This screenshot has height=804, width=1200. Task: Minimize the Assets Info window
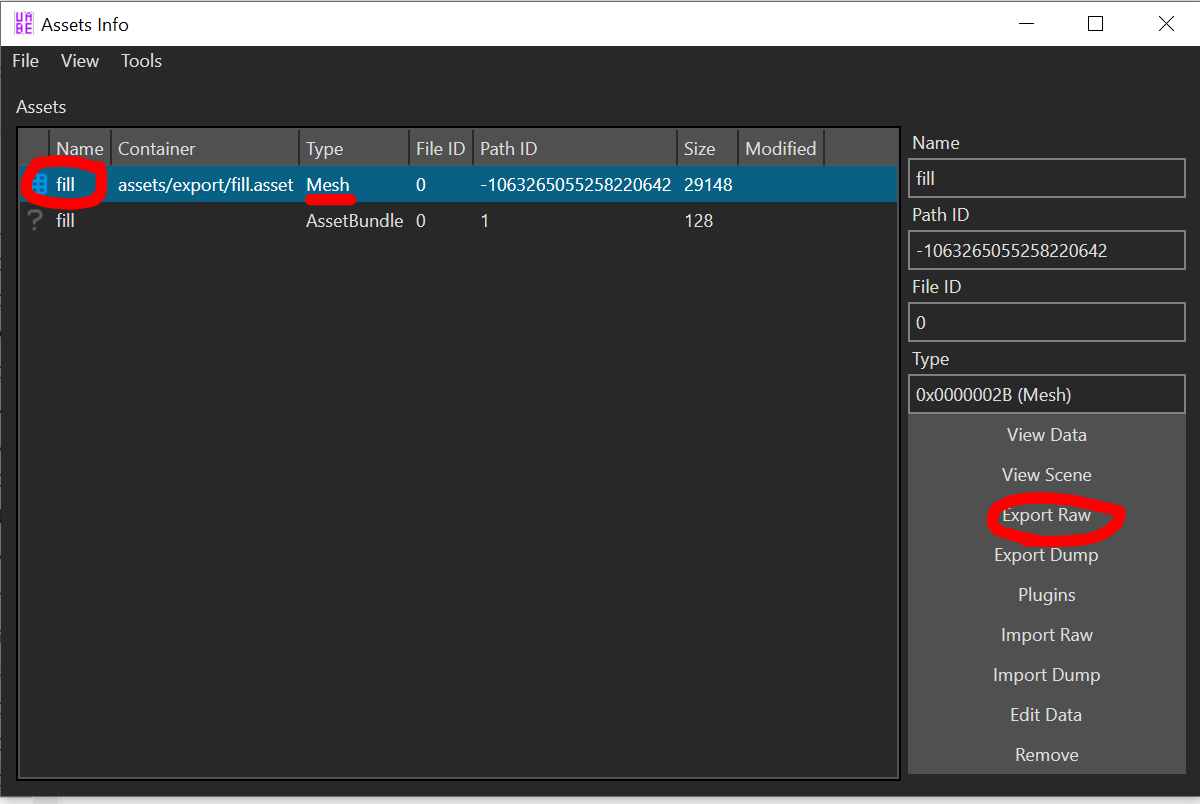pyautogui.click(x=1025, y=24)
